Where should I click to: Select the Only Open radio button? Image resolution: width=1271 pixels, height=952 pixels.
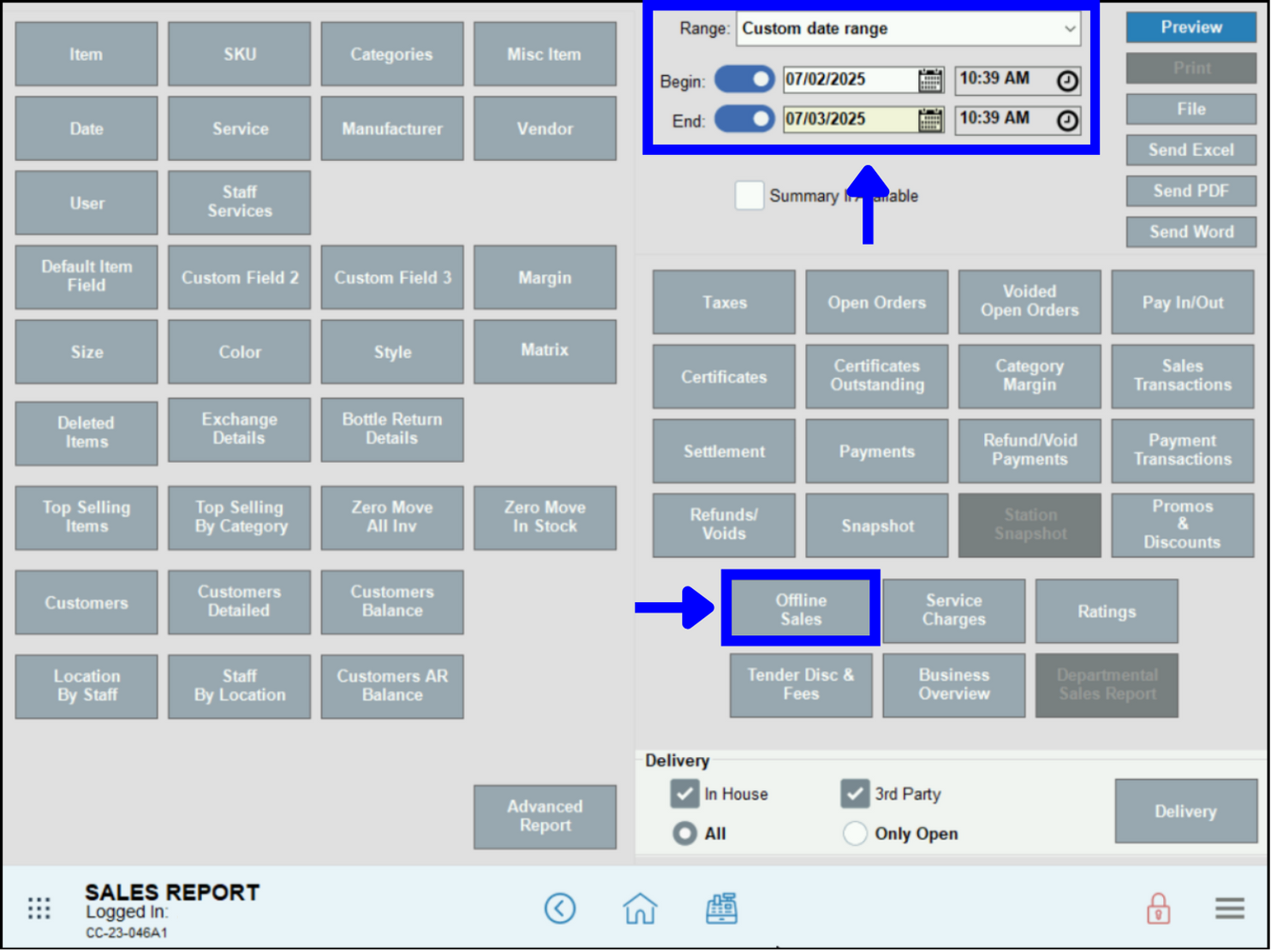tap(855, 833)
